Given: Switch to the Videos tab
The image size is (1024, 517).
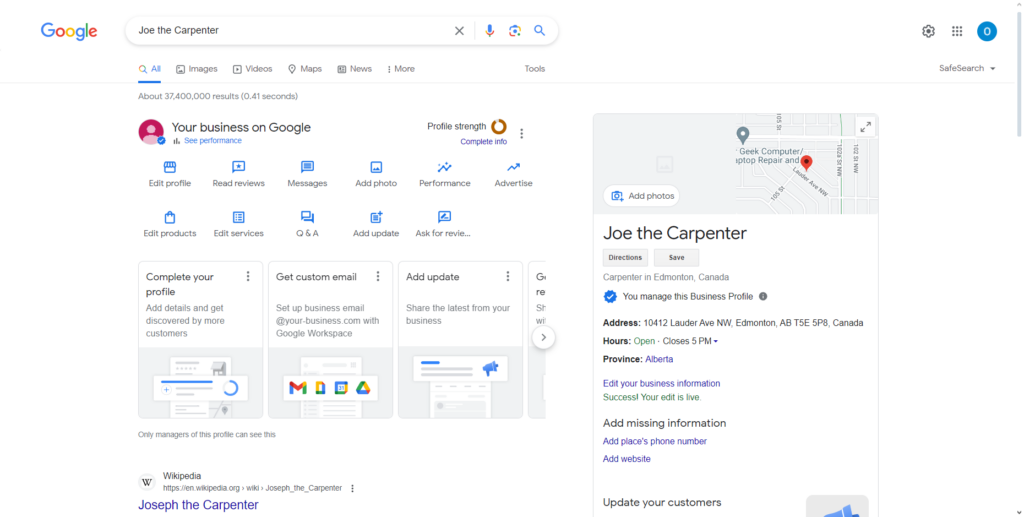Looking at the screenshot, I should click(x=253, y=69).
